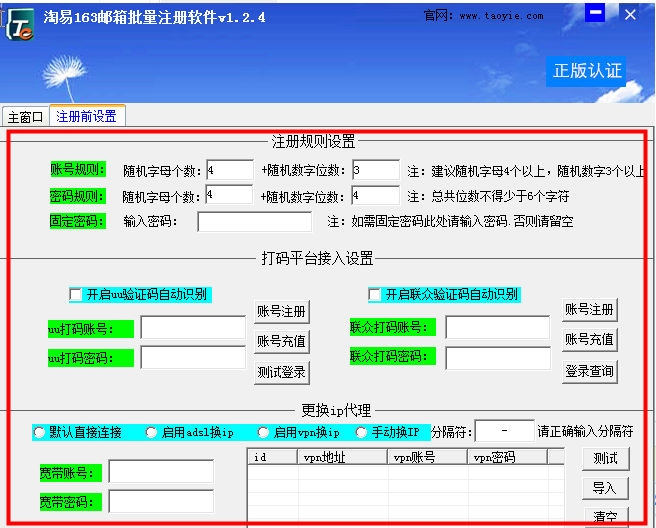This screenshot has width=656, height=528.
Task: Edit the 分隔符 separator field
Action: pyautogui.click(x=505, y=431)
